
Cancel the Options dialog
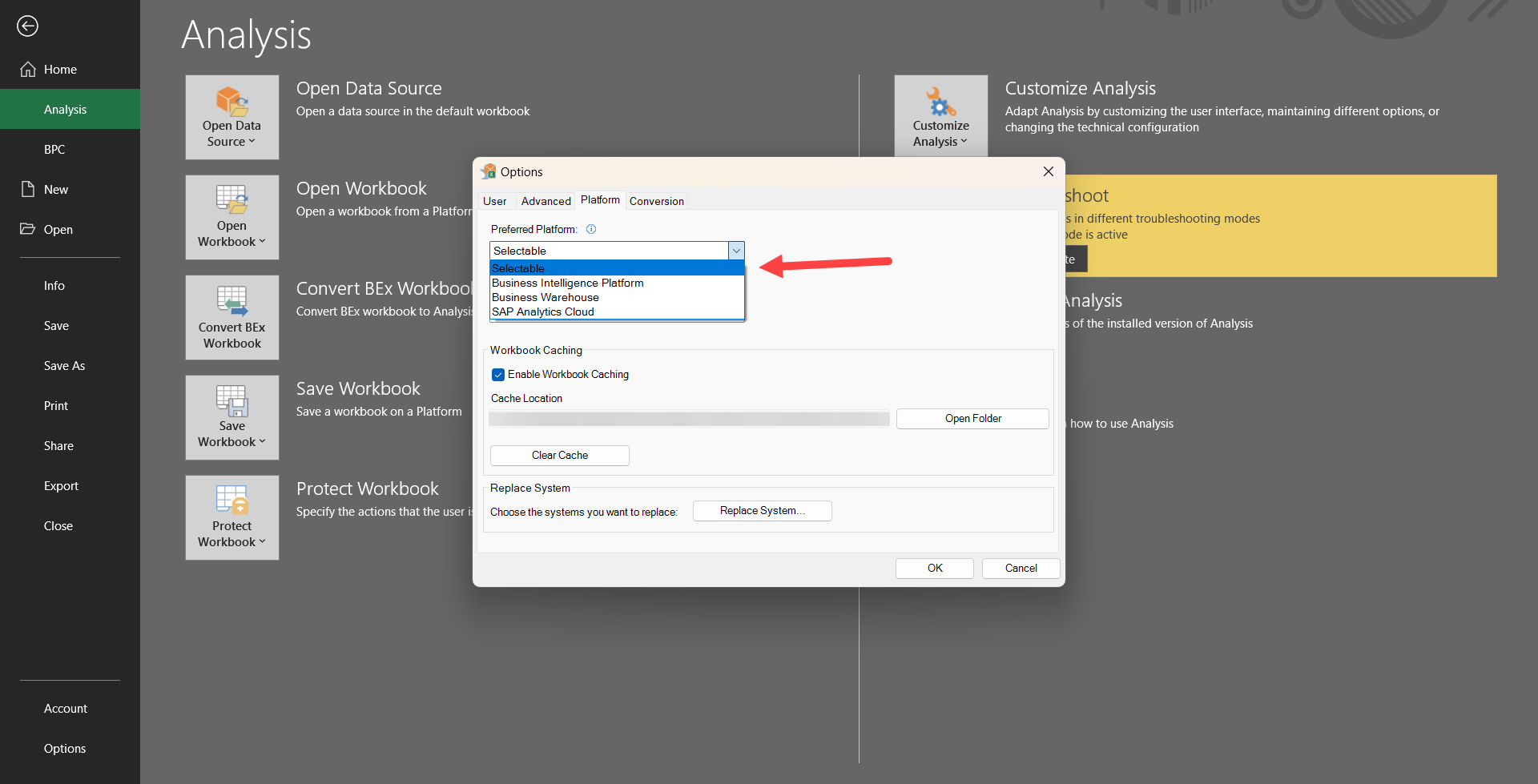1021,569
